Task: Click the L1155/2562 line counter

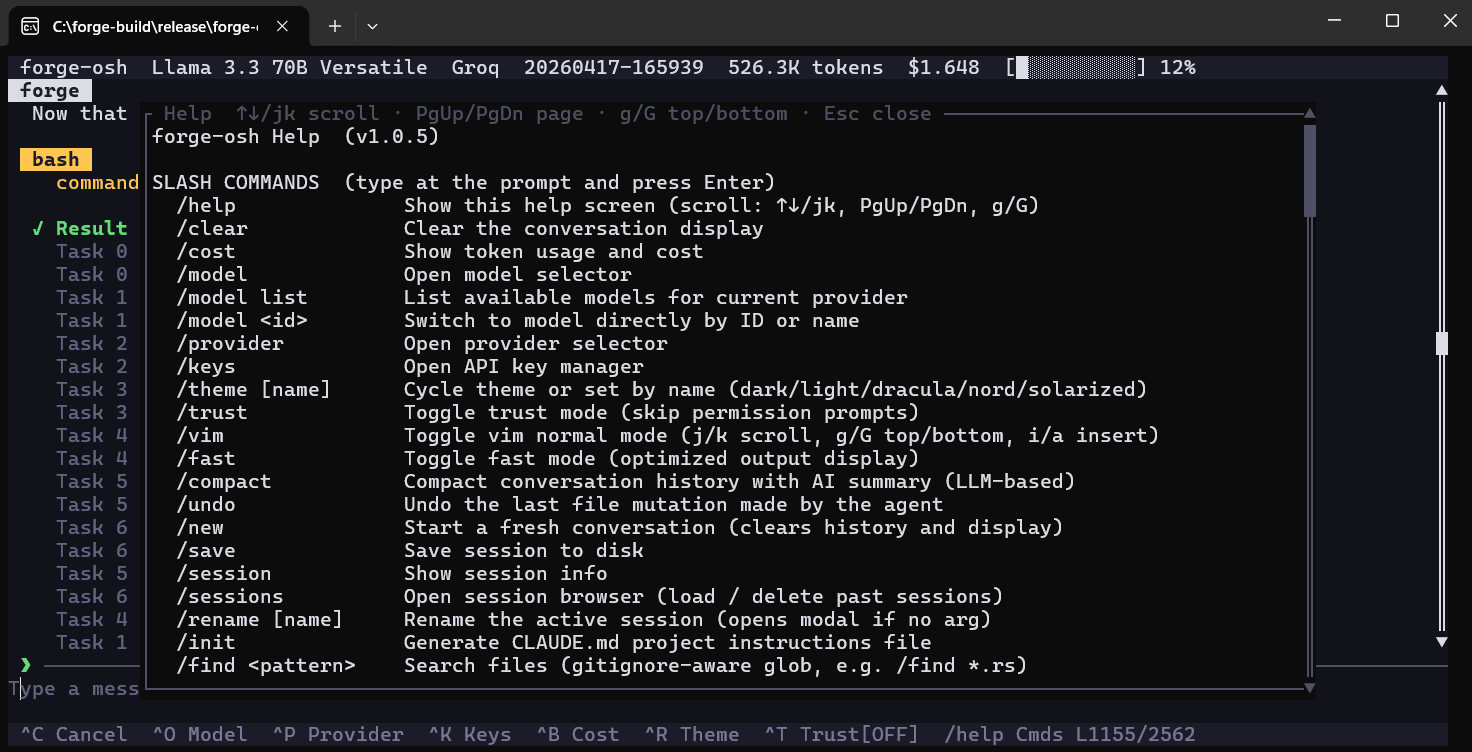Action: 1136,734
